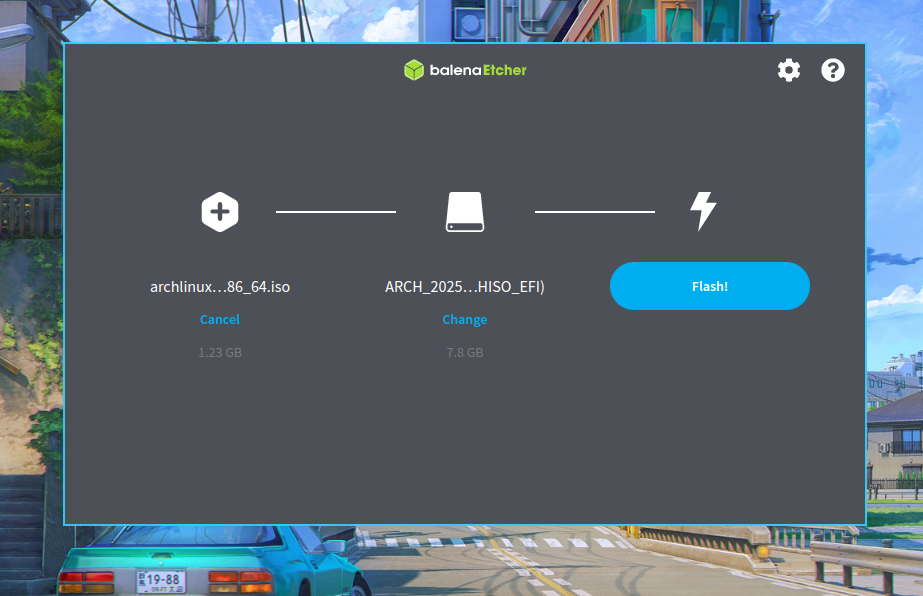The height and width of the screenshot is (596, 923).
Task: Cancel the selected archlinux image
Action: point(220,320)
